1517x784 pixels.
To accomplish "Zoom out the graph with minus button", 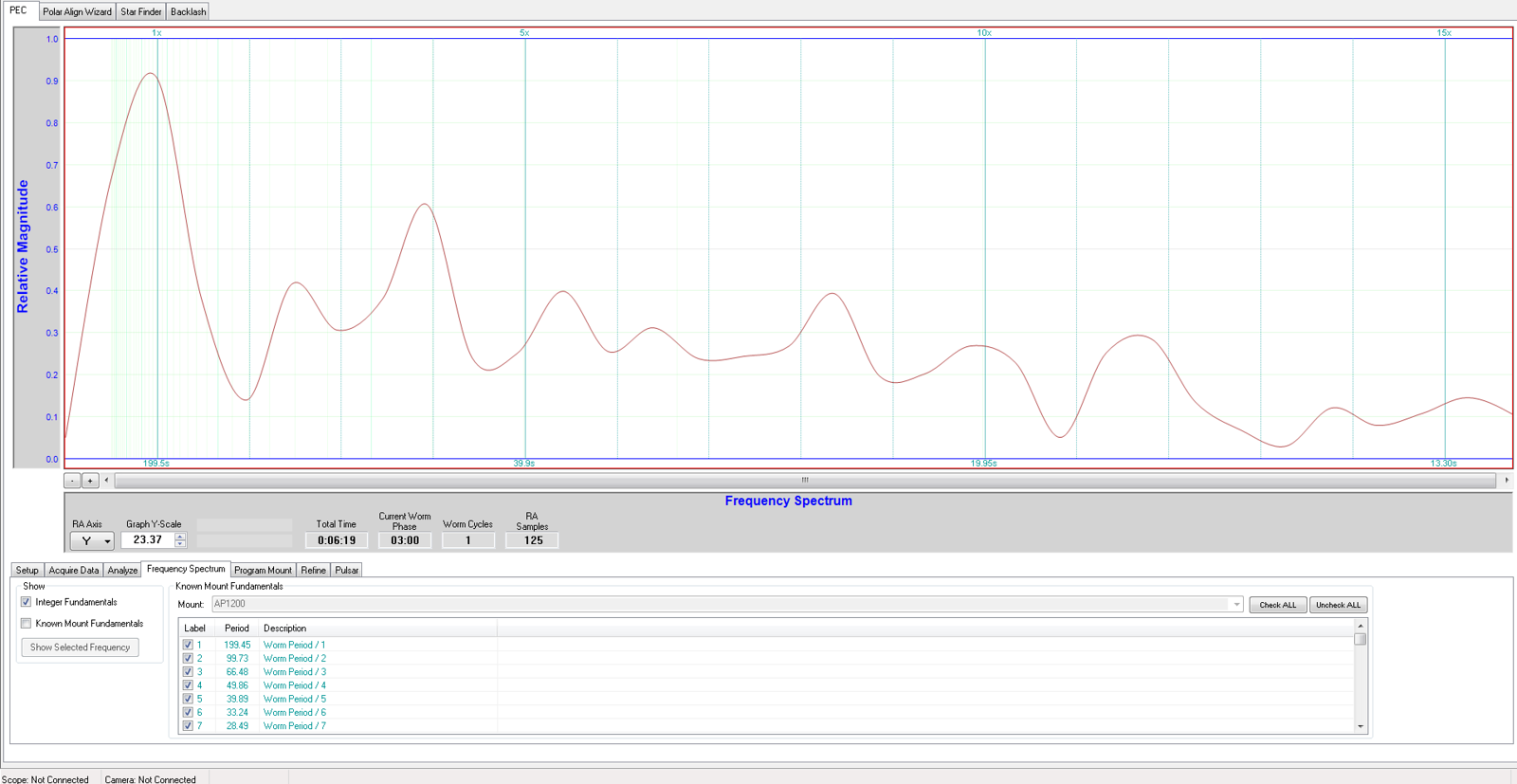I will pyautogui.click(x=72, y=481).
